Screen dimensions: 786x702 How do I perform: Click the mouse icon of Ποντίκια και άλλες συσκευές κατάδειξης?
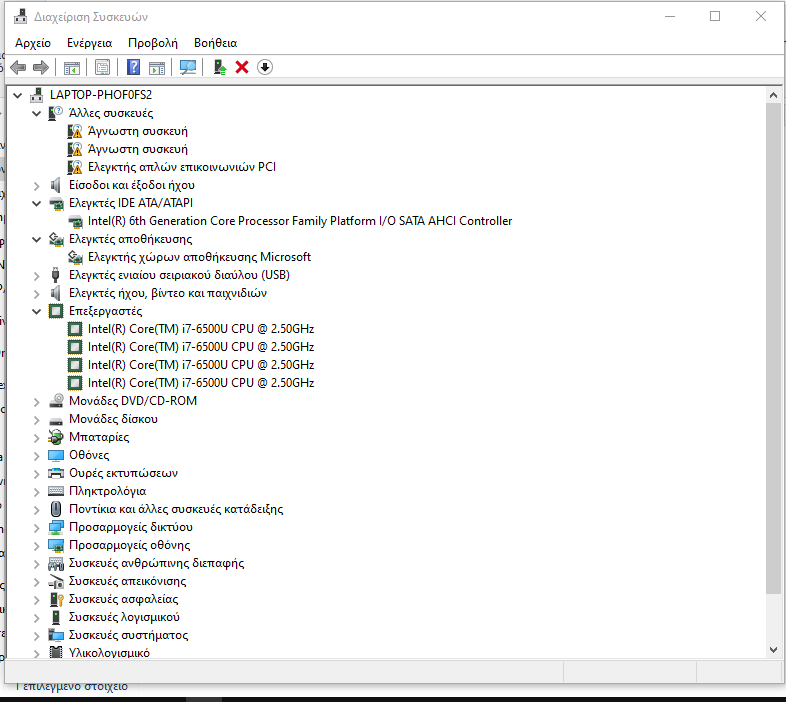pos(56,509)
